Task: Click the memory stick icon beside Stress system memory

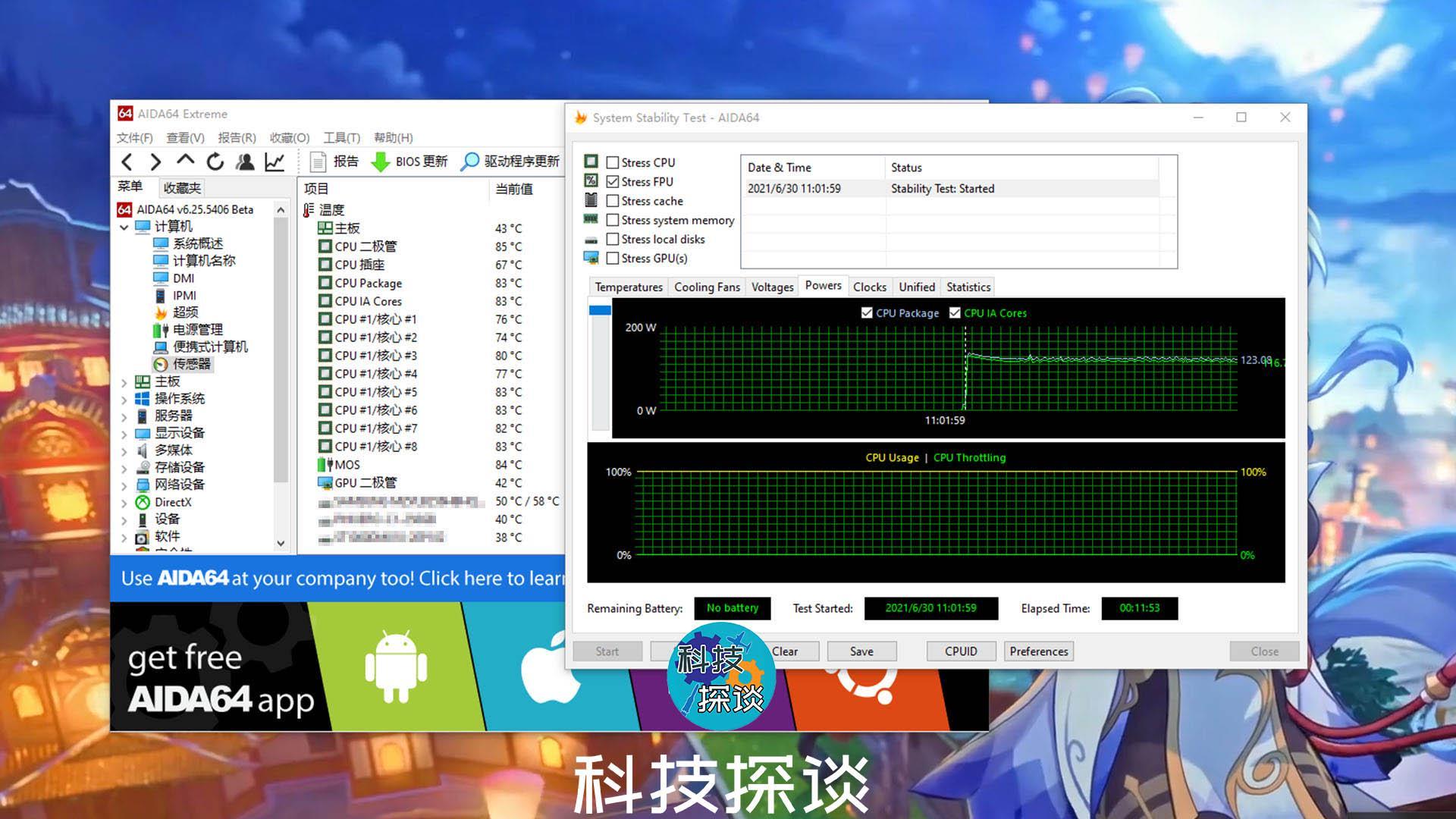Action: click(x=591, y=219)
